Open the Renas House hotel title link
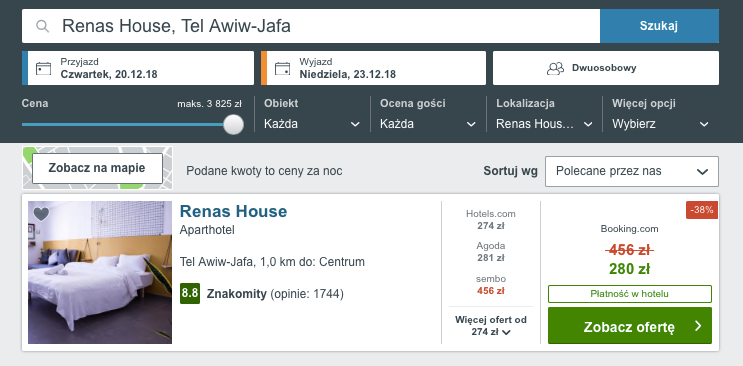Viewport: 743px width, 366px height. [x=233, y=211]
